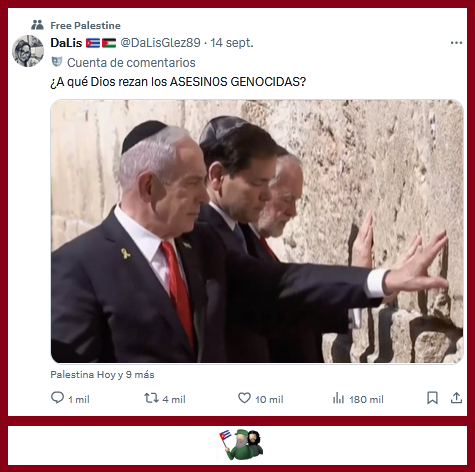This screenshot has height=472, width=475.
Task: Click the mask icon beside Cuenta de comentarios
Action: (x=57, y=62)
